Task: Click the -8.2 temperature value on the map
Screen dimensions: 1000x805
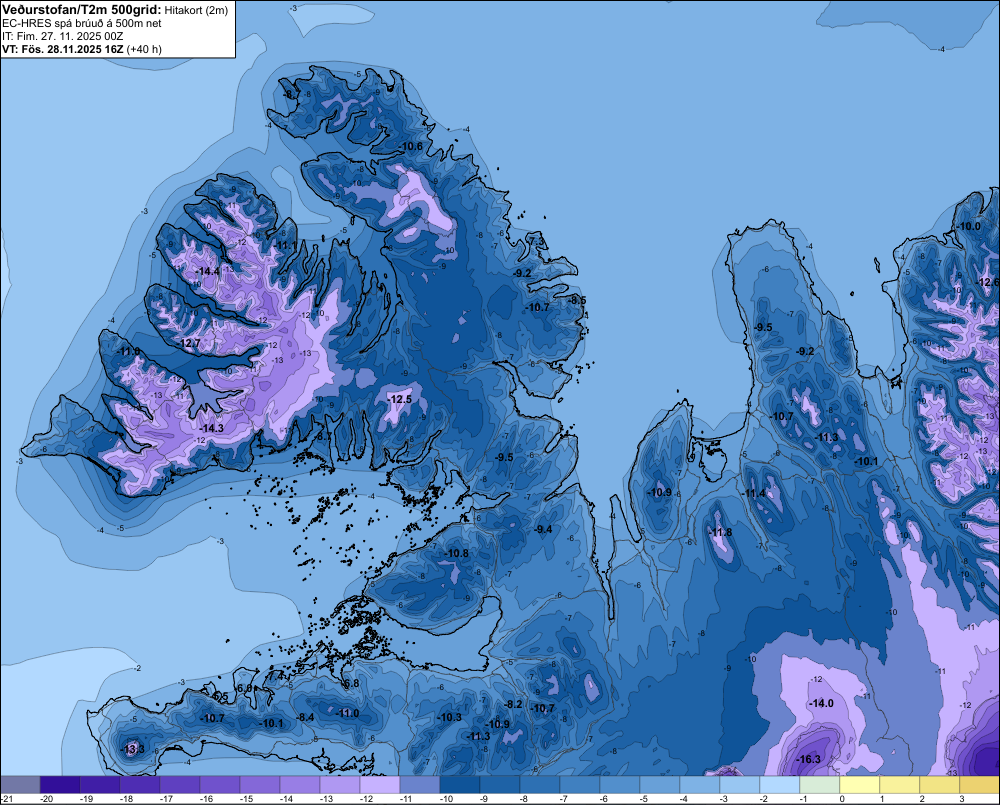Action: (514, 704)
